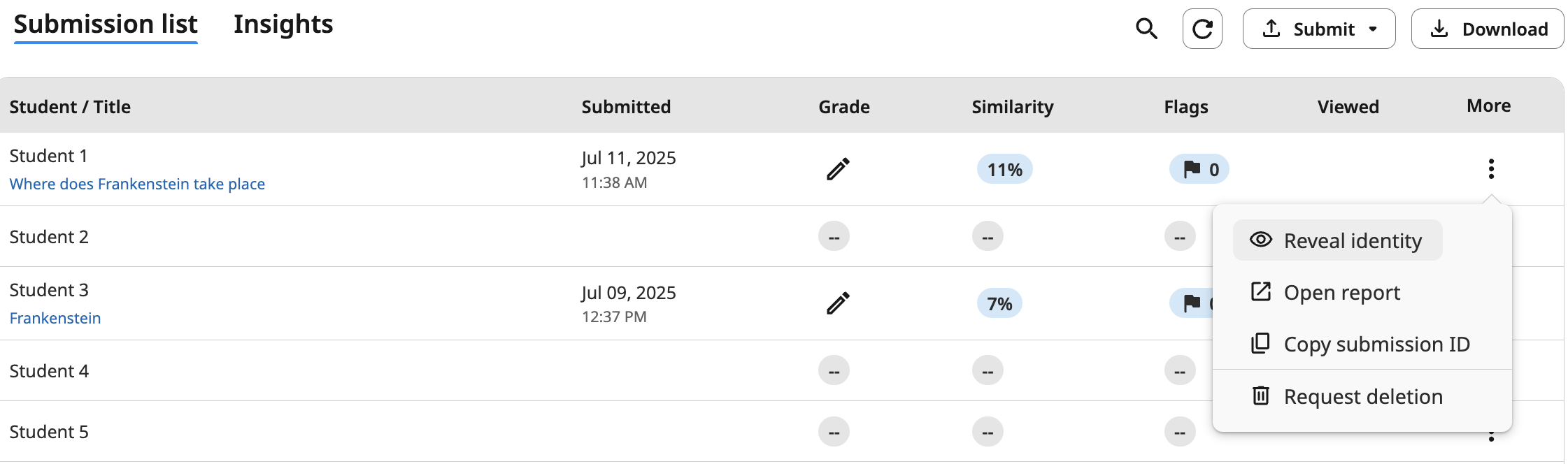Select Copy submission ID from the menu
Screen dimensions: 1568x464
(x=1376, y=344)
